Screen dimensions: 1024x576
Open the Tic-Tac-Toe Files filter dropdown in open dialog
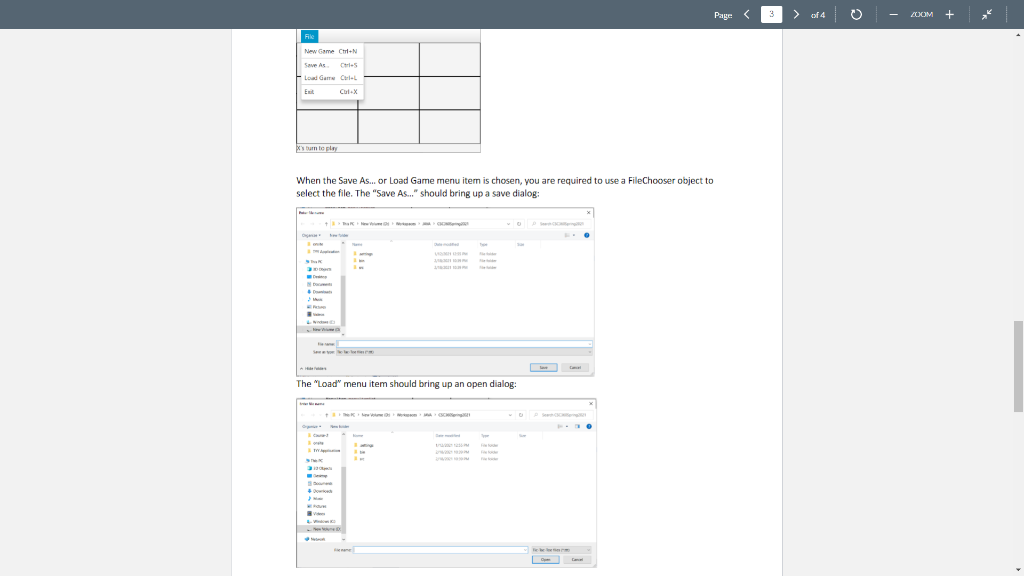pos(560,549)
